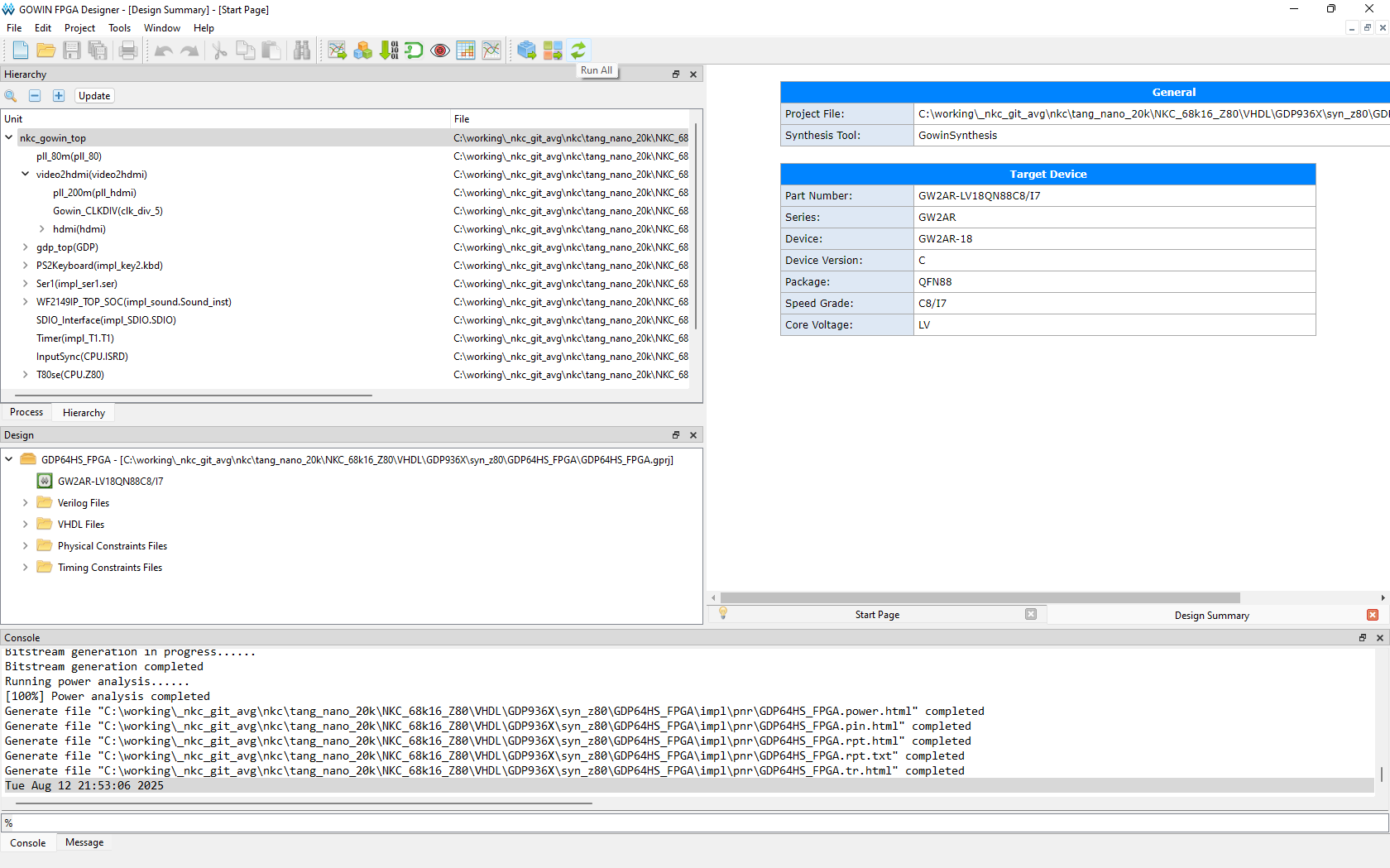Switch to the Process tab
The width and height of the screenshot is (1390, 868).
tap(26, 412)
